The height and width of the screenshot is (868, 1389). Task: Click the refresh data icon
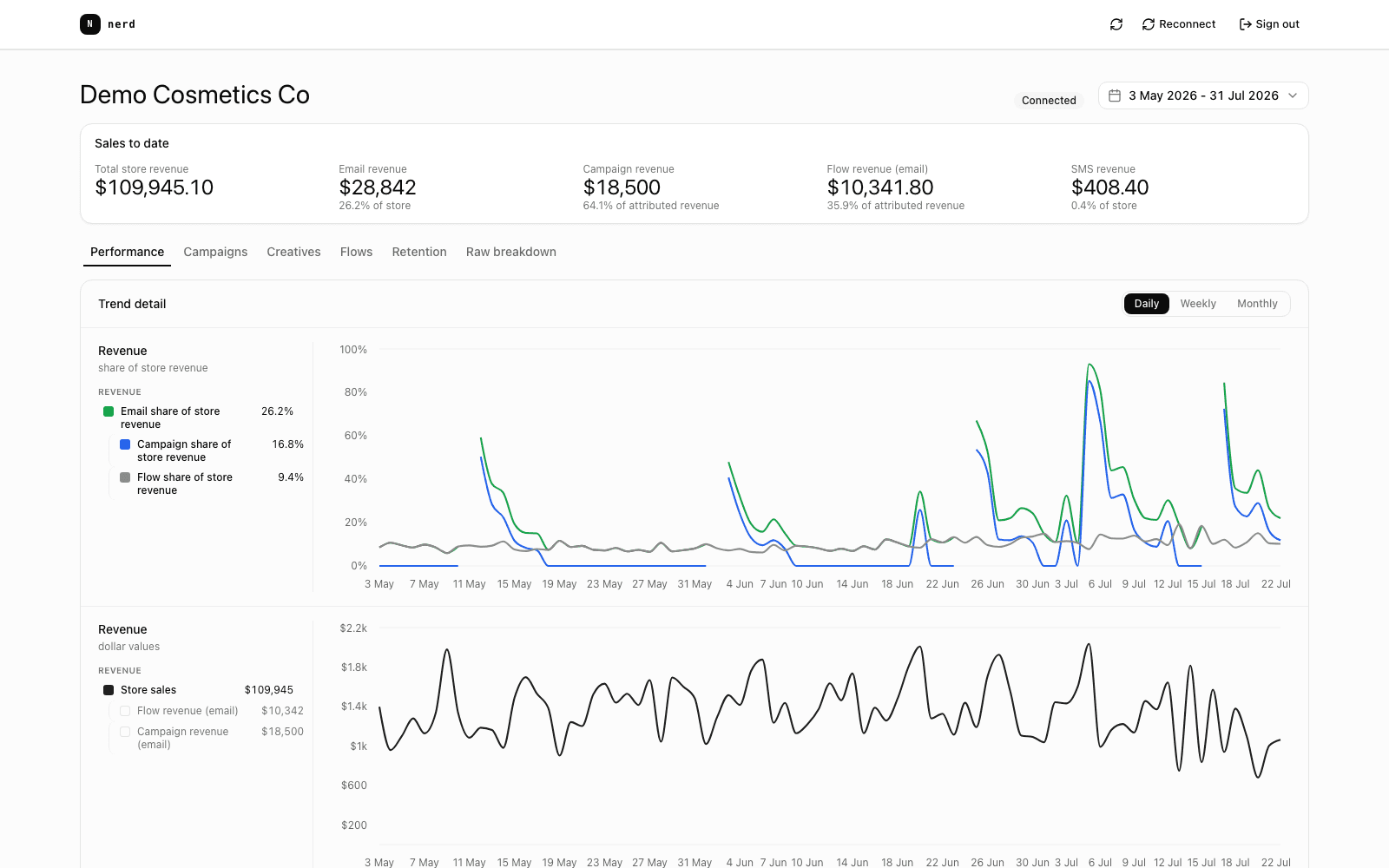1116,24
